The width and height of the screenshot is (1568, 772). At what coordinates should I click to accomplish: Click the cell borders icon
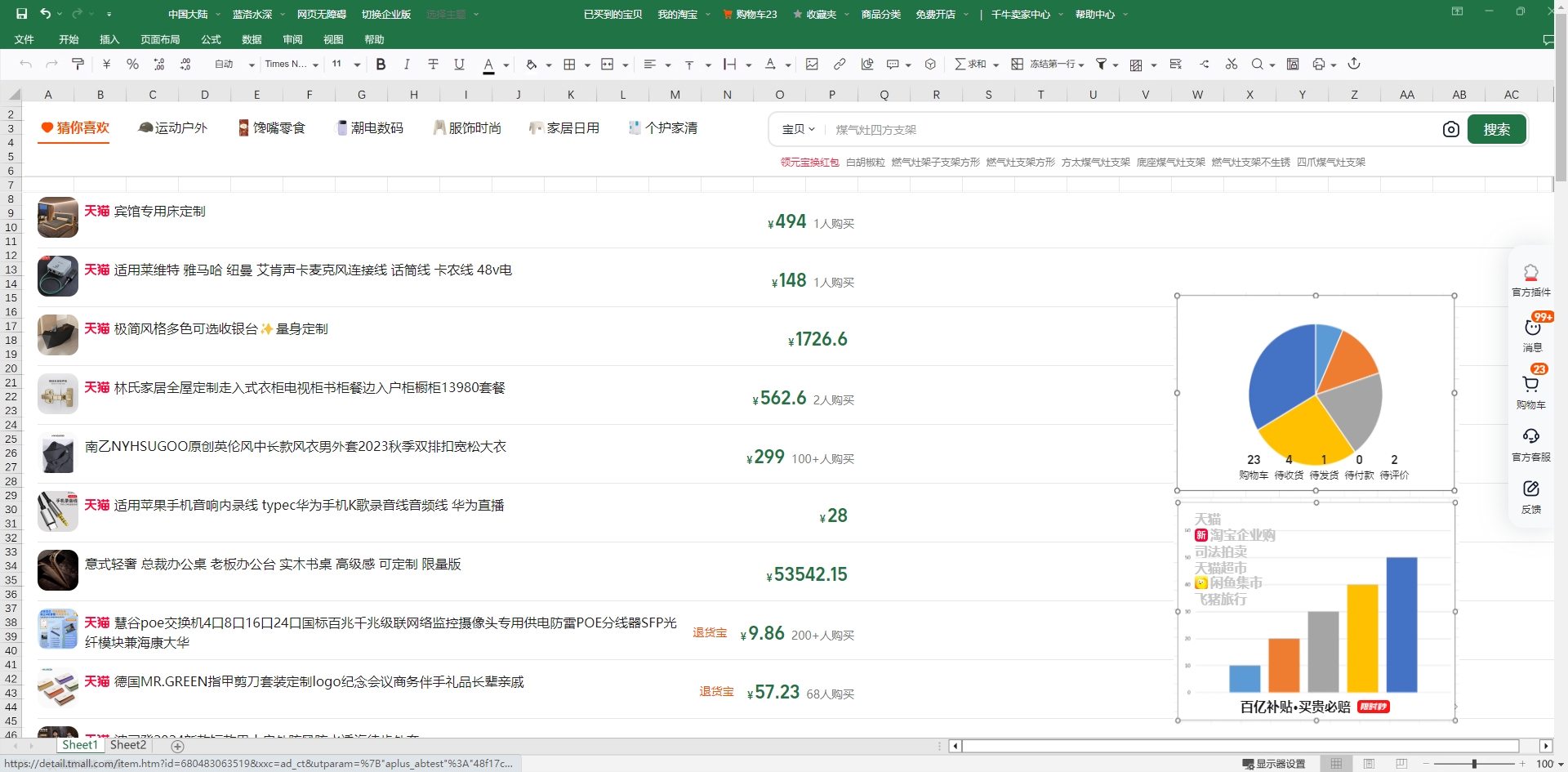[570, 64]
